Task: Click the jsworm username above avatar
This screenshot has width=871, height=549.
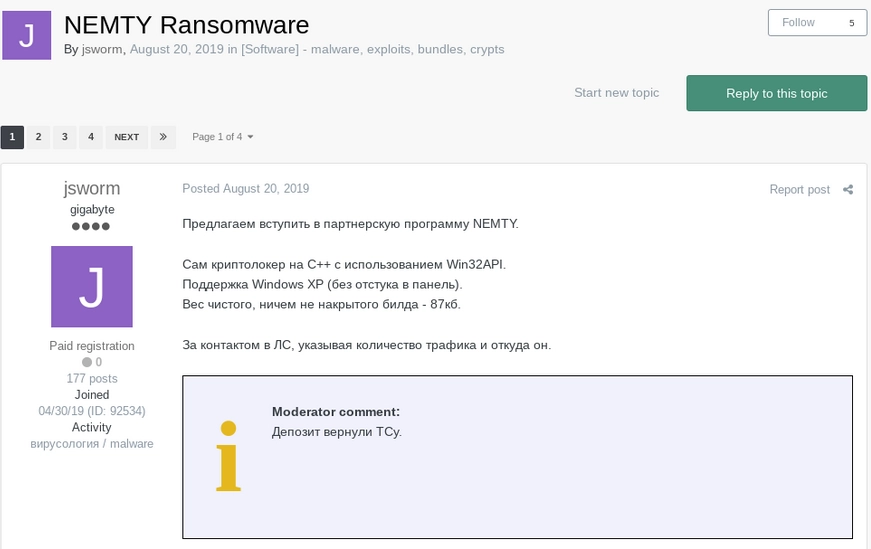Action: click(x=91, y=188)
